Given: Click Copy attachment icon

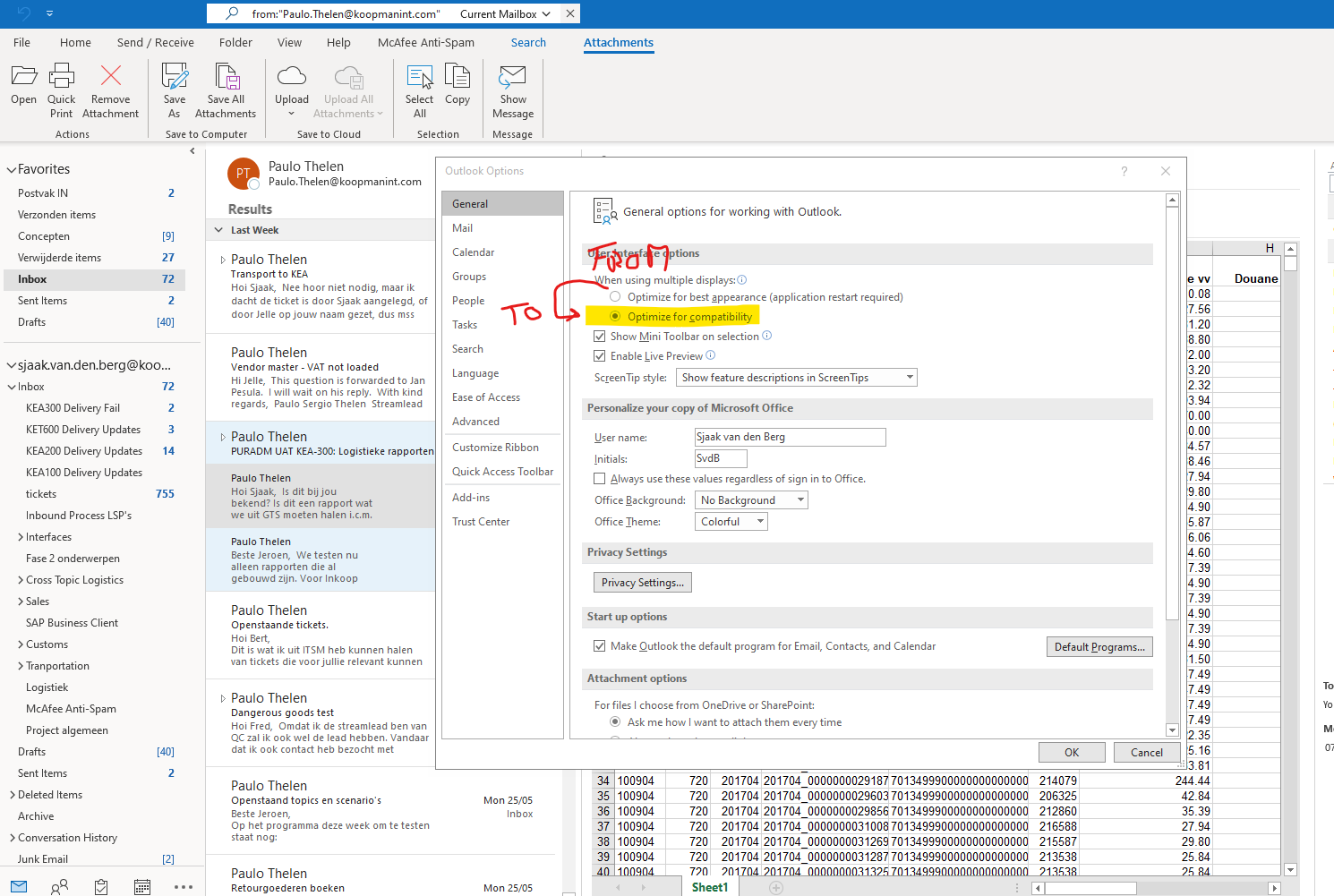Looking at the screenshot, I should coord(457,76).
